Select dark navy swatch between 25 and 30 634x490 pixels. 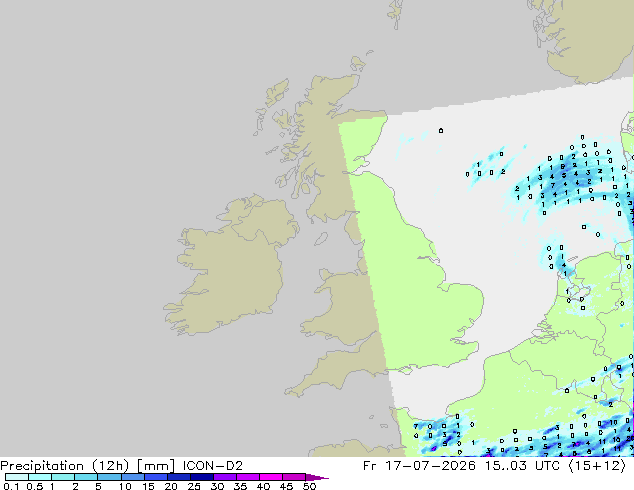click(202, 477)
